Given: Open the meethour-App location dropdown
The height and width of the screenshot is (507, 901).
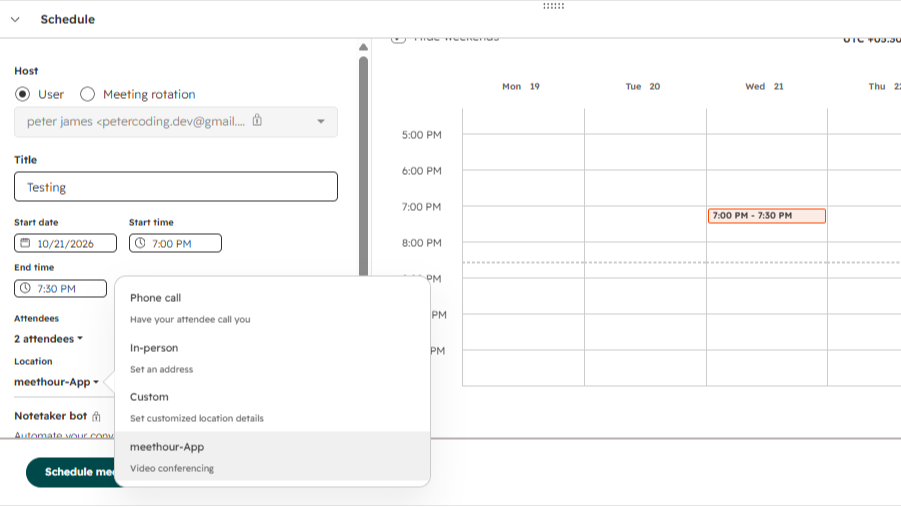Looking at the screenshot, I should 56,382.
